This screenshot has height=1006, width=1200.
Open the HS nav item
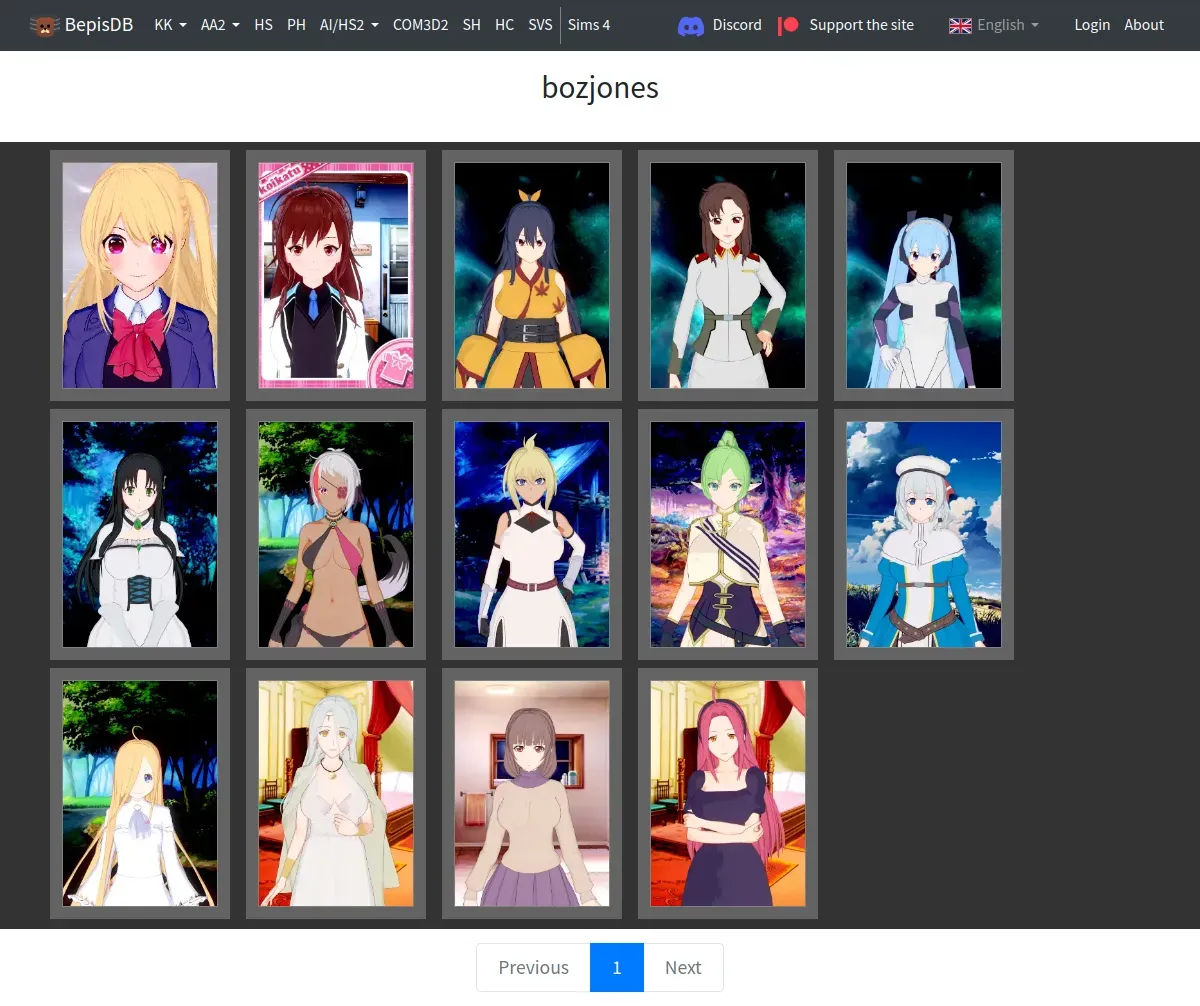263,25
